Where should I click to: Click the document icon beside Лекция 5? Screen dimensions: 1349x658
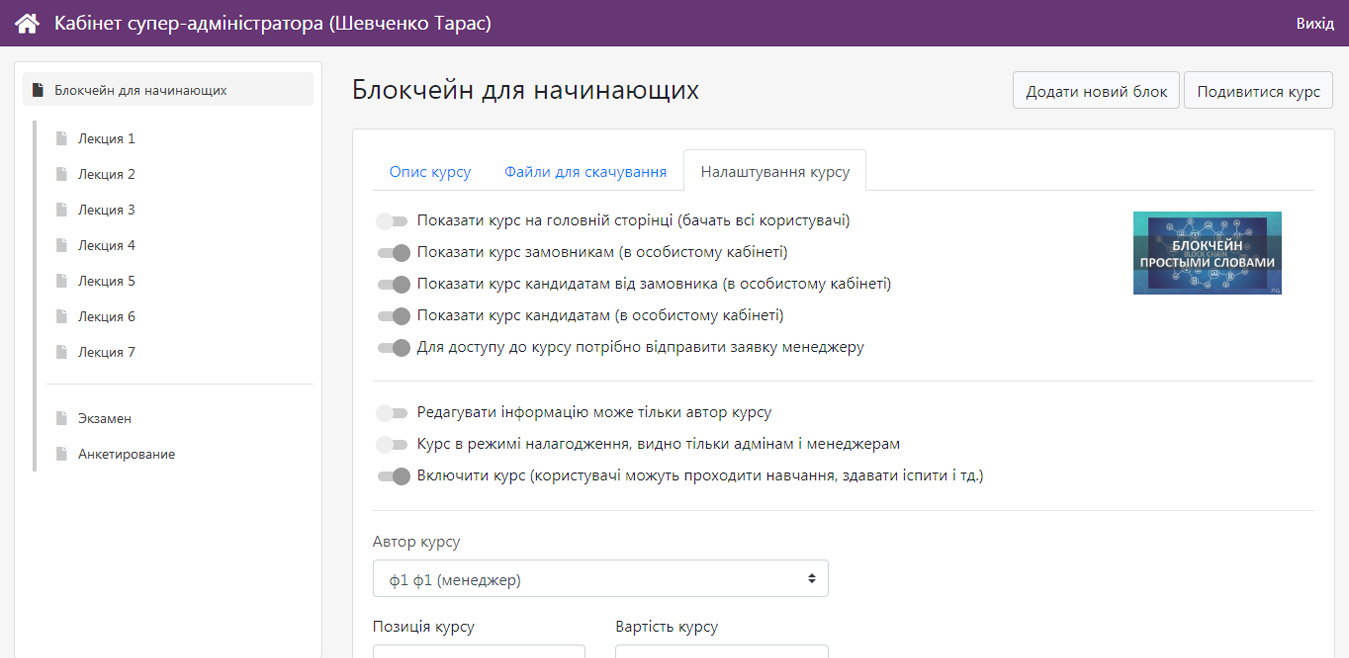tap(62, 281)
